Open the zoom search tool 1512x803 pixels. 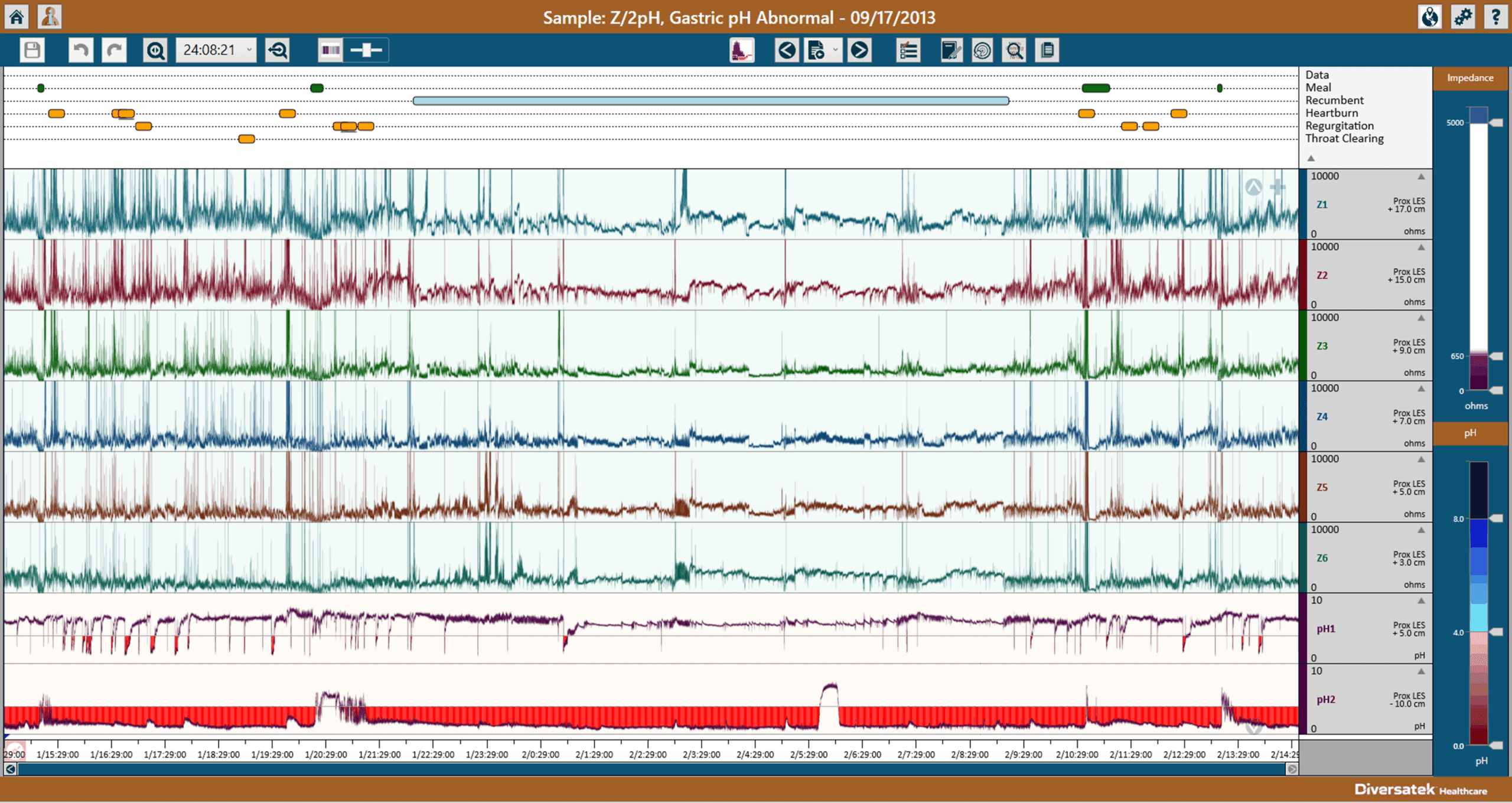155,50
